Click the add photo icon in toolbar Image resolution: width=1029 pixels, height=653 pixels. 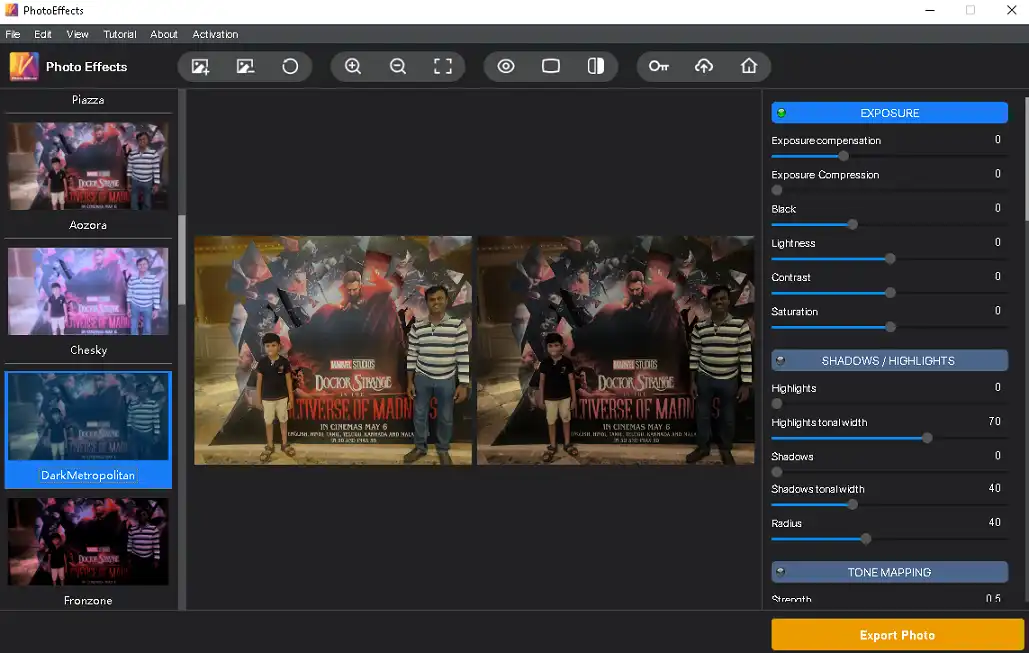200,67
